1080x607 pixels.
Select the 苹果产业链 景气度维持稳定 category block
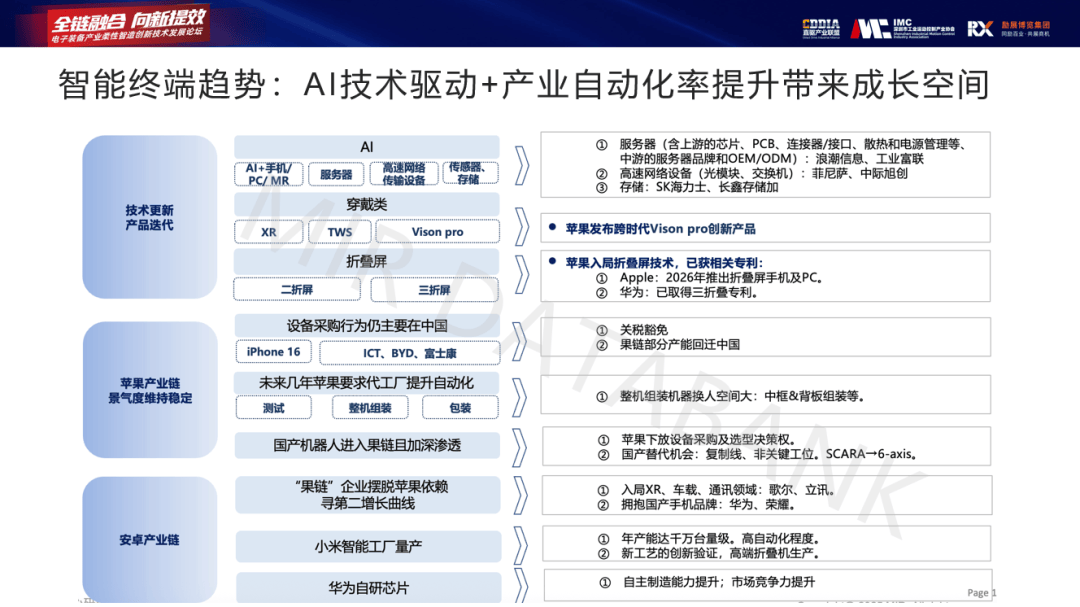(149, 390)
